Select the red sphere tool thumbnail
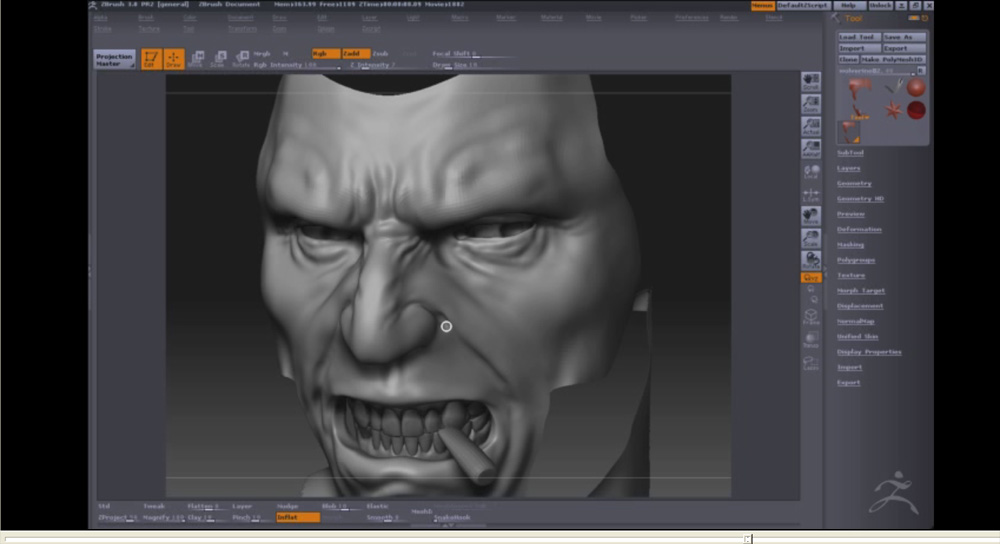The image size is (1000, 544). [916, 87]
